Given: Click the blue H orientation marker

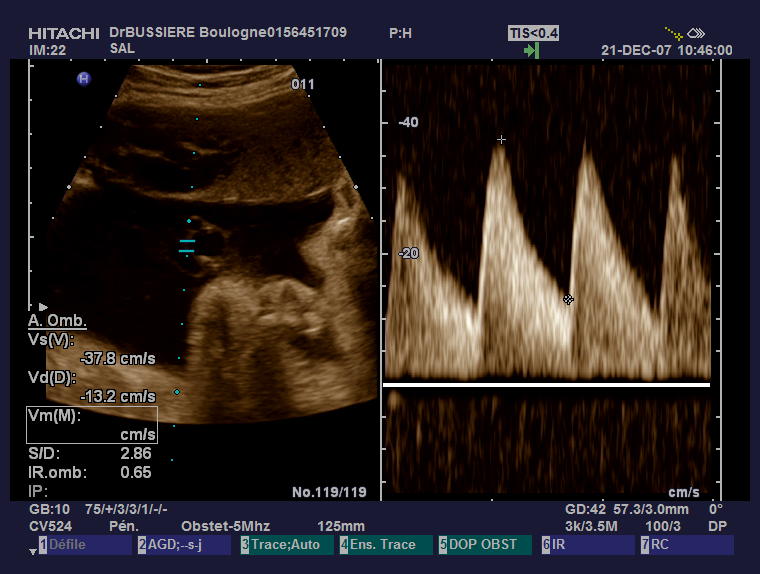Looking at the screenshot, I should point(84,79).
